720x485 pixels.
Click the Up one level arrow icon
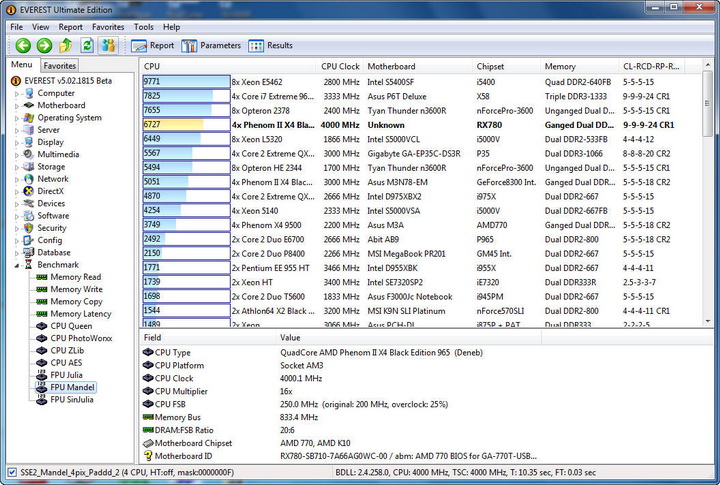[66, 45]
